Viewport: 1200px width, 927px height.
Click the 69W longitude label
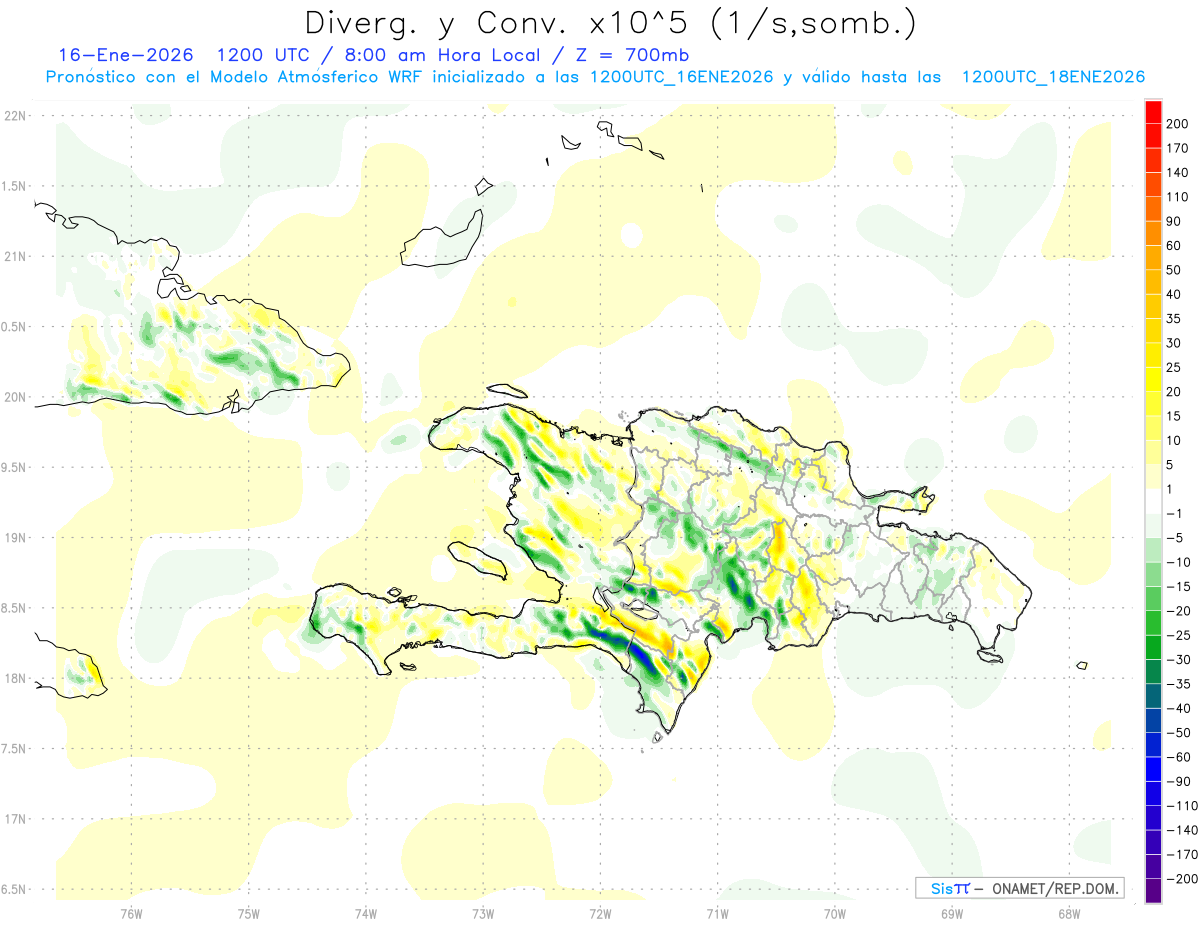point(952,913)
